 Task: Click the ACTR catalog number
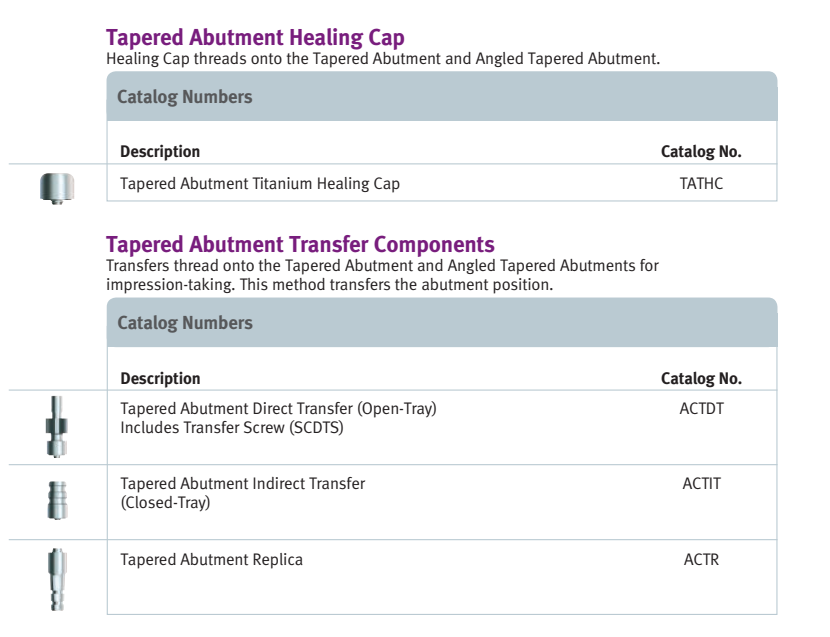(701, 560)
